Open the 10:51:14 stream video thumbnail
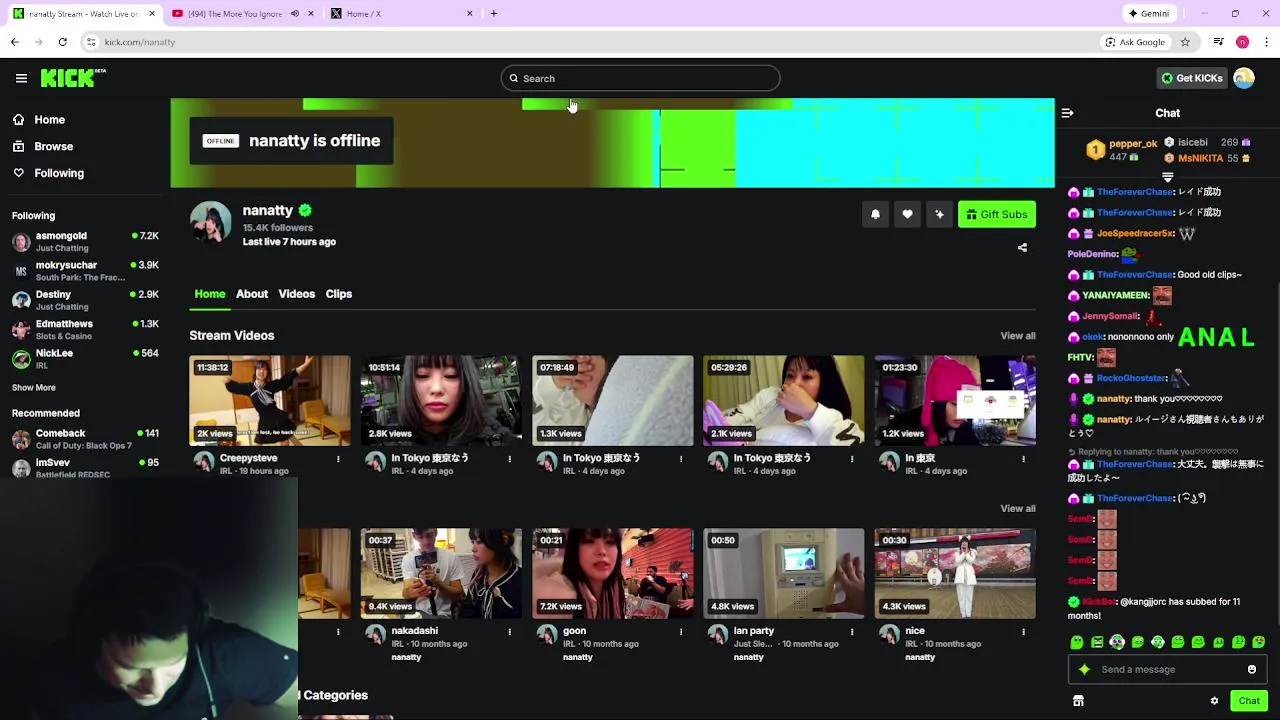Image resolution: width=1280 pixels, height=720 pixels. coord(441,400)
